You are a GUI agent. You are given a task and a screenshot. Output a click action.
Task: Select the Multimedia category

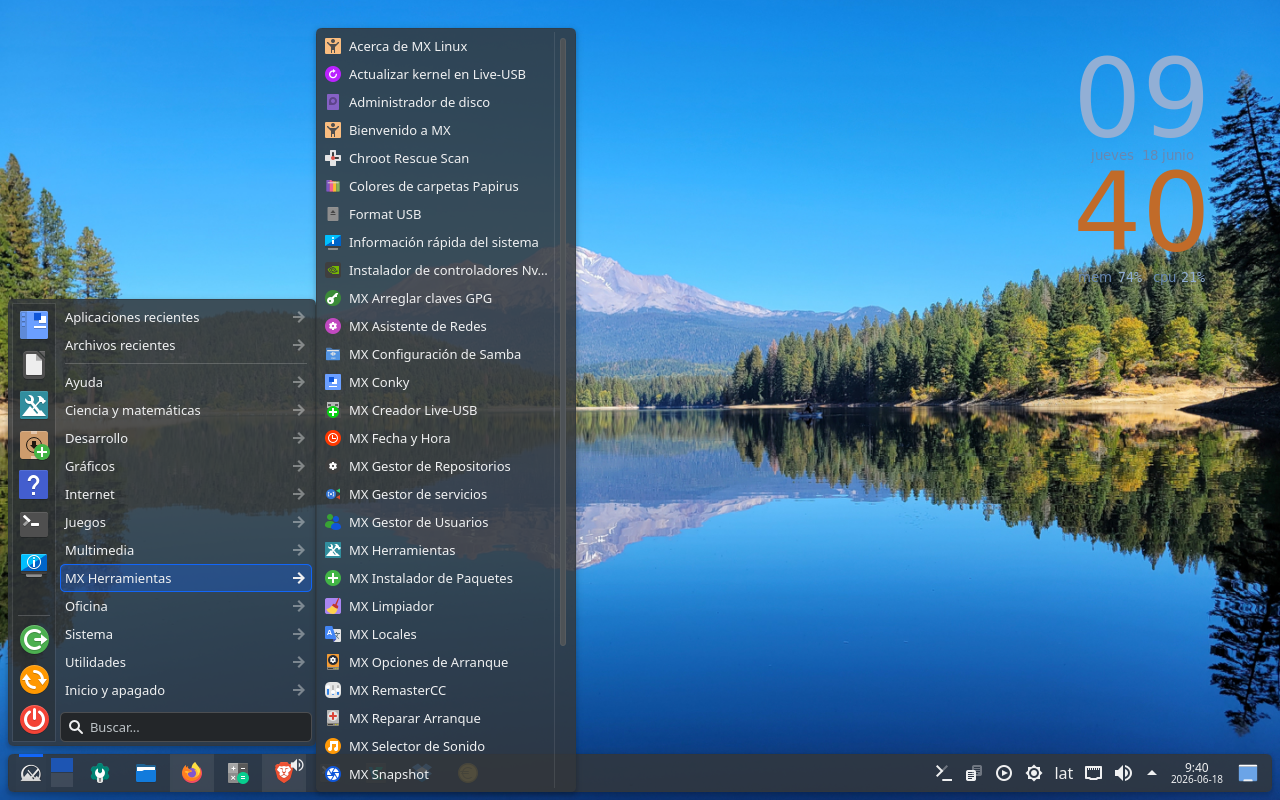click(x=186, y=550)
